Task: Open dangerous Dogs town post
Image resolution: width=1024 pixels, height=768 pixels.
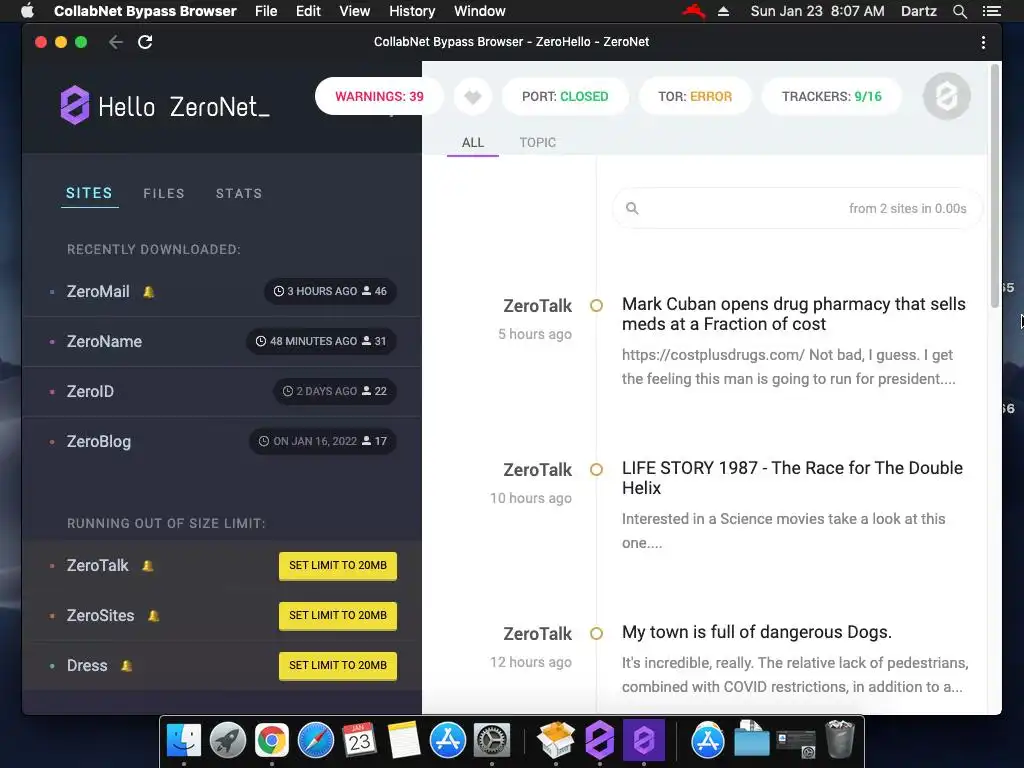Action: [x=756, y=632]
